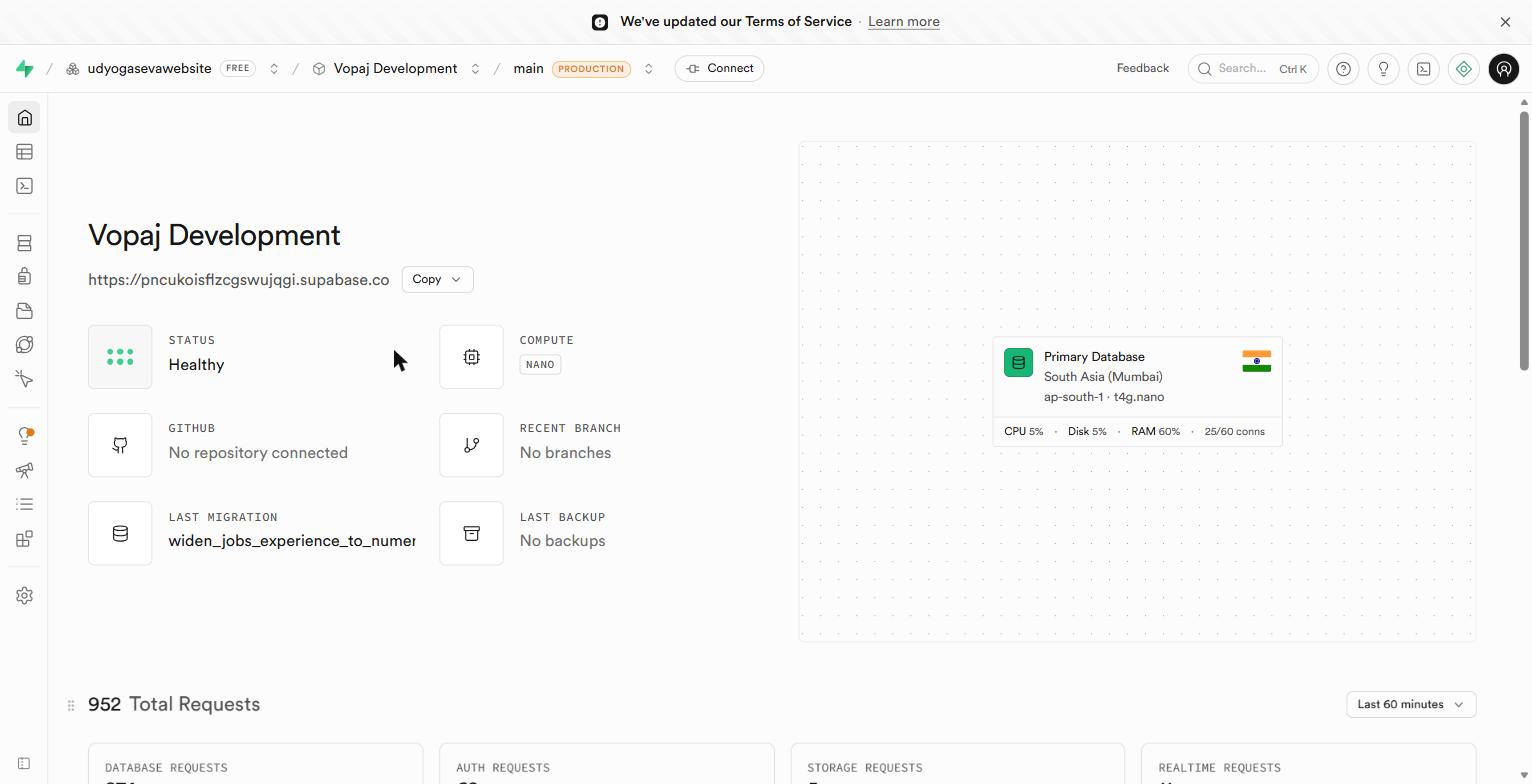Open the Logs list icon
The height and width of the screenshot is (784, 1532).
(x=25, y=504)
